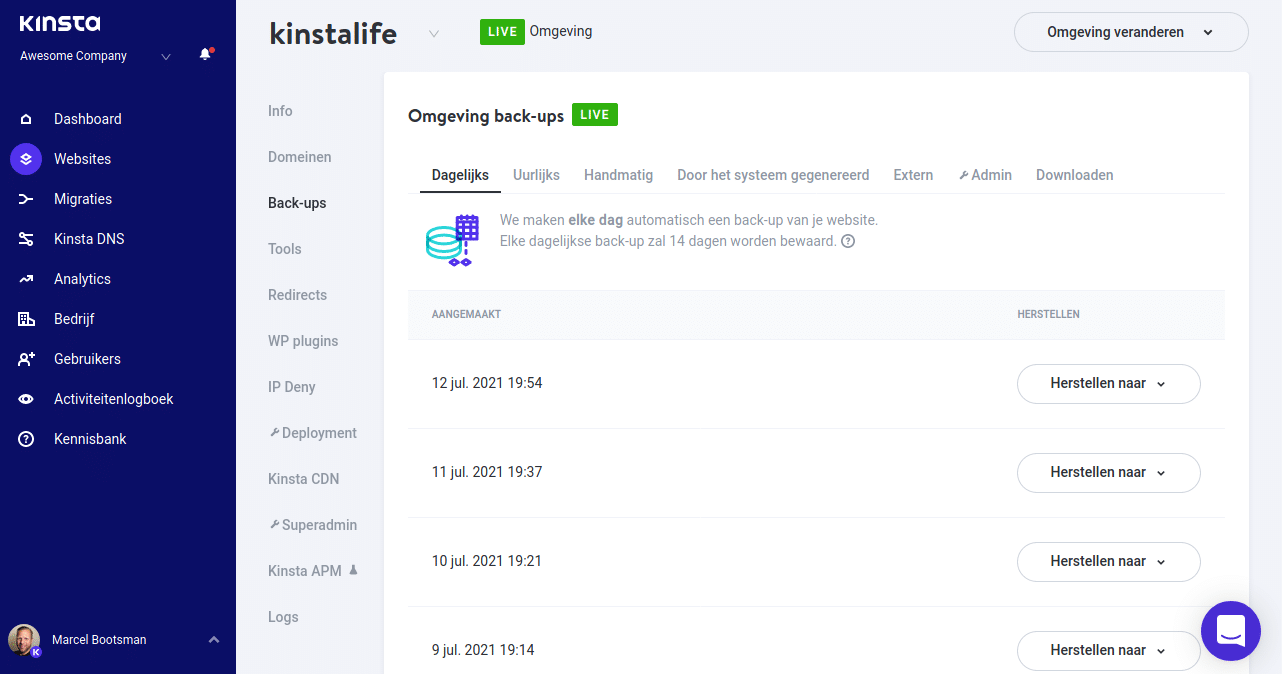Switch to the Uurlijks tab

536,175
